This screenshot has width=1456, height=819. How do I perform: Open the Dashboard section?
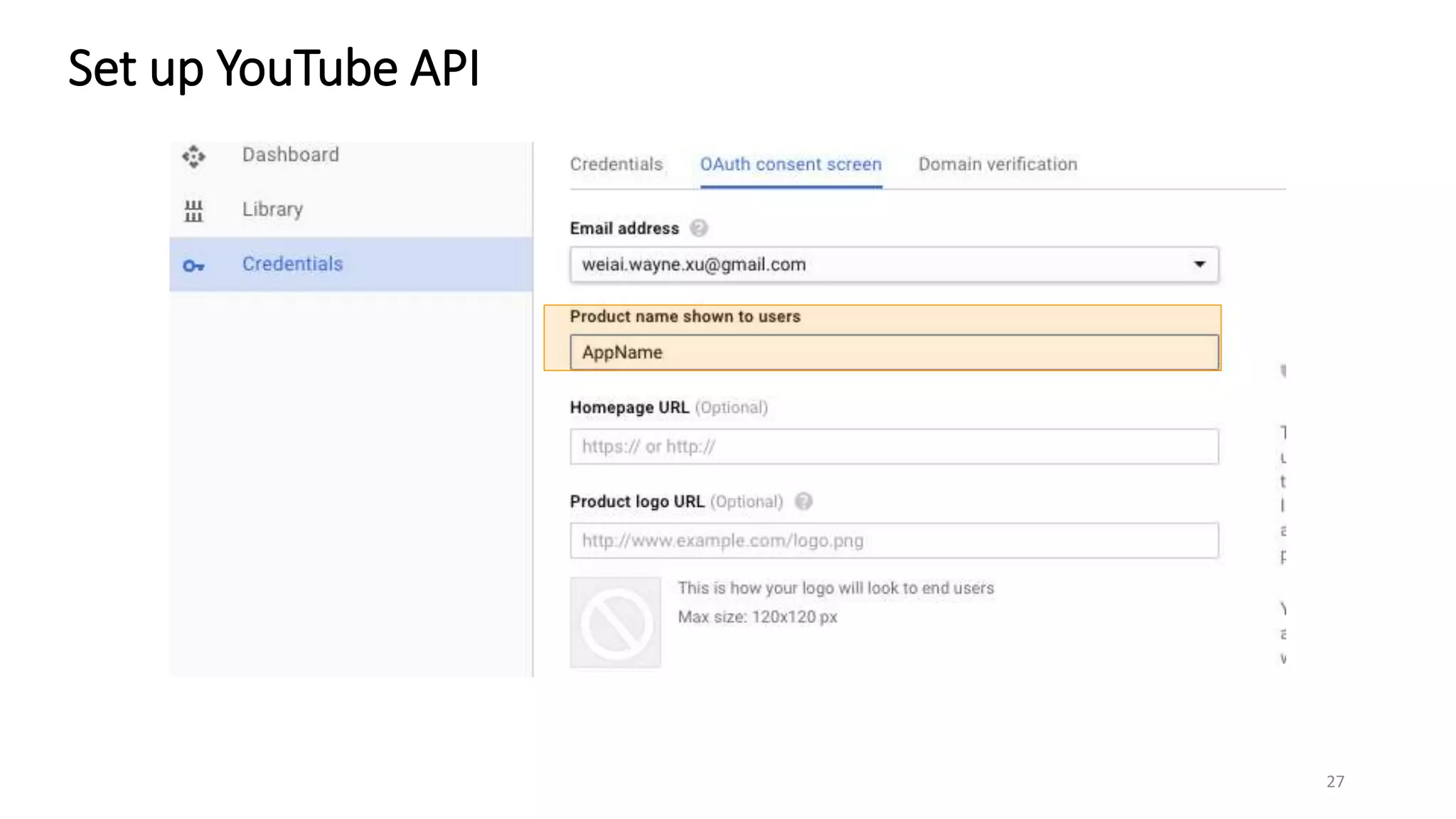pyautogui.click(x=290, y=155)
